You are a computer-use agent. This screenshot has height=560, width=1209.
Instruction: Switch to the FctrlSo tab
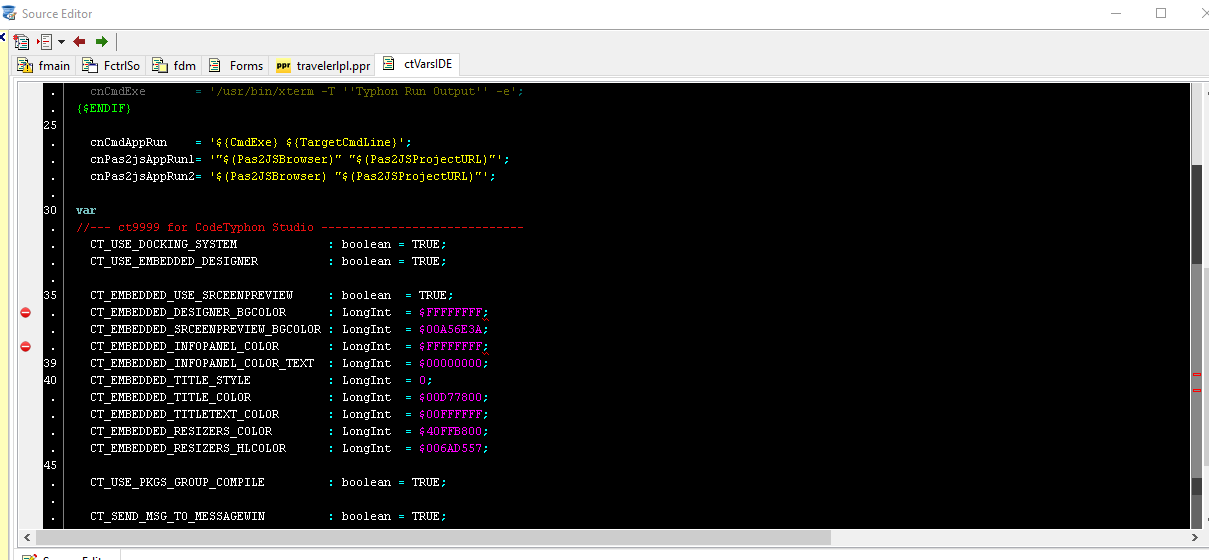(x=111, y=65)
